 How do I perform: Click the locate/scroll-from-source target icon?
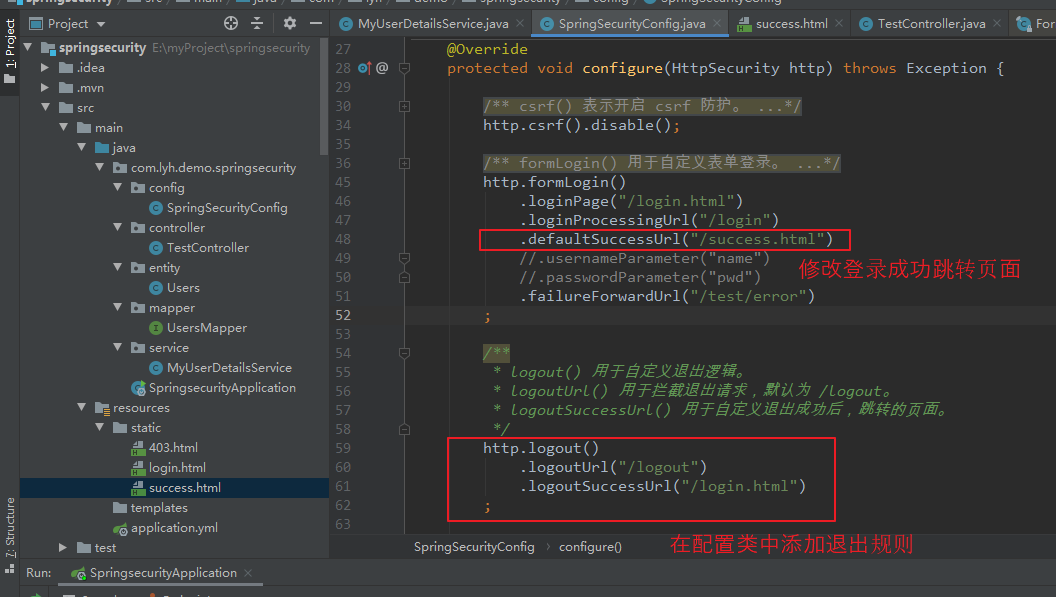[231, 24]
